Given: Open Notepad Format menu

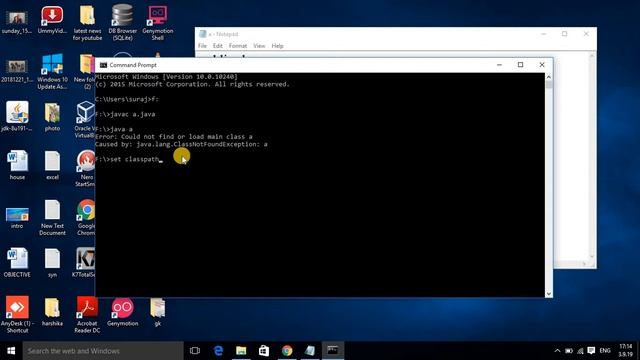Looking at the screenshot, I should click(x=238, y=46).
